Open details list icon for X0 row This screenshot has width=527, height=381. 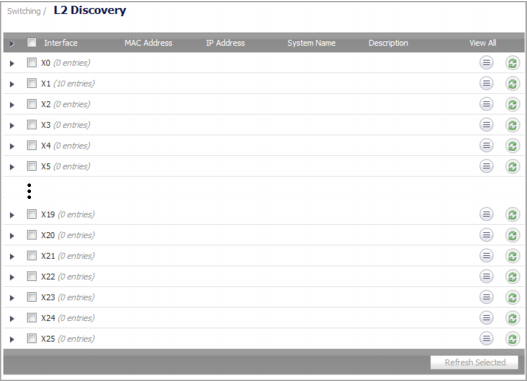click(486, 63)
